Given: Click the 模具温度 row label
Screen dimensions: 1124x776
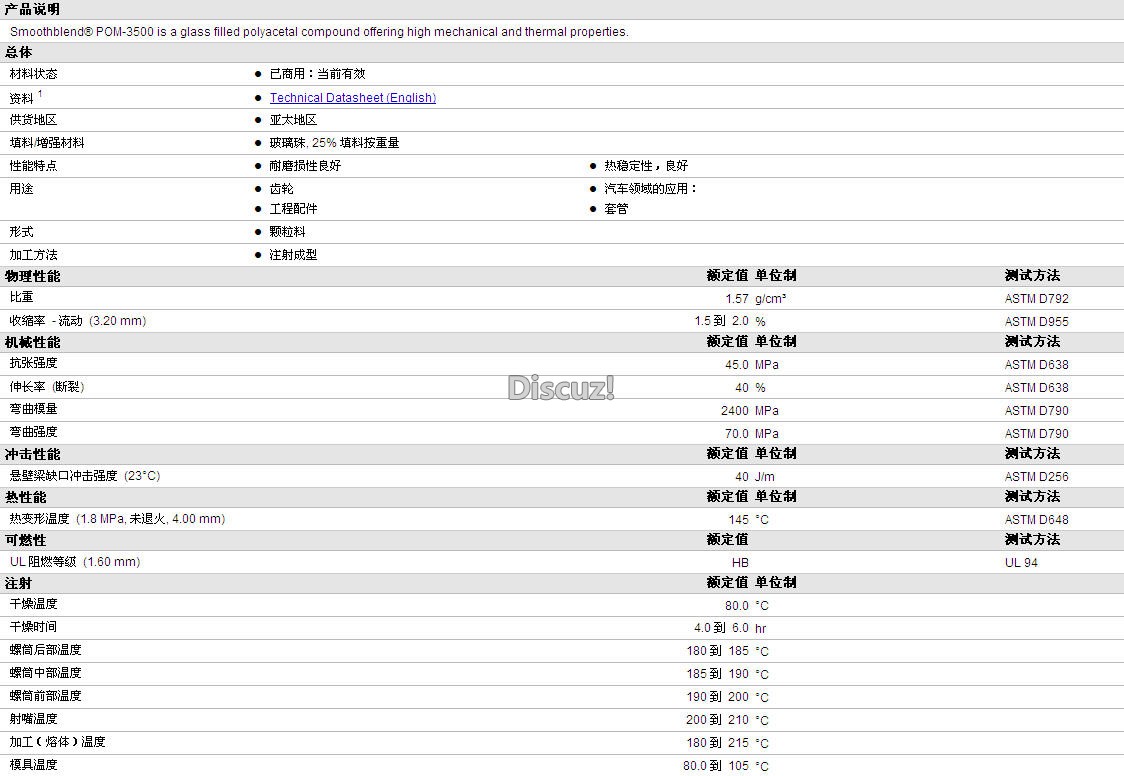Looking at the screenshot, I should [x=33, y=764].
